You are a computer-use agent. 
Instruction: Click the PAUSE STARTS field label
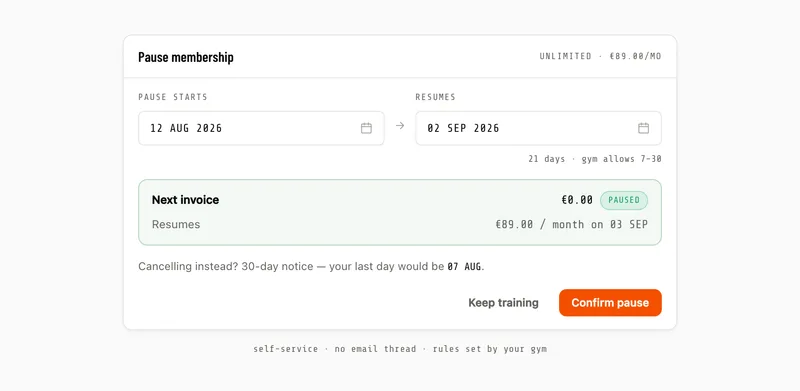coord(173,97)
